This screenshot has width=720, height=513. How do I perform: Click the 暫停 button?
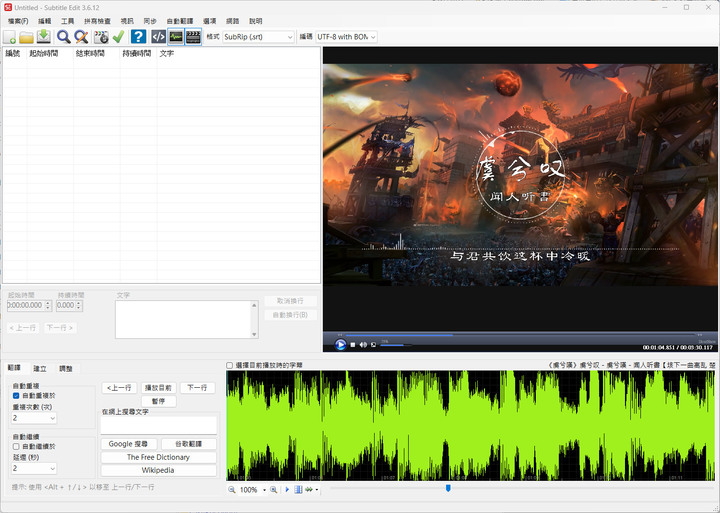point(158,401)
